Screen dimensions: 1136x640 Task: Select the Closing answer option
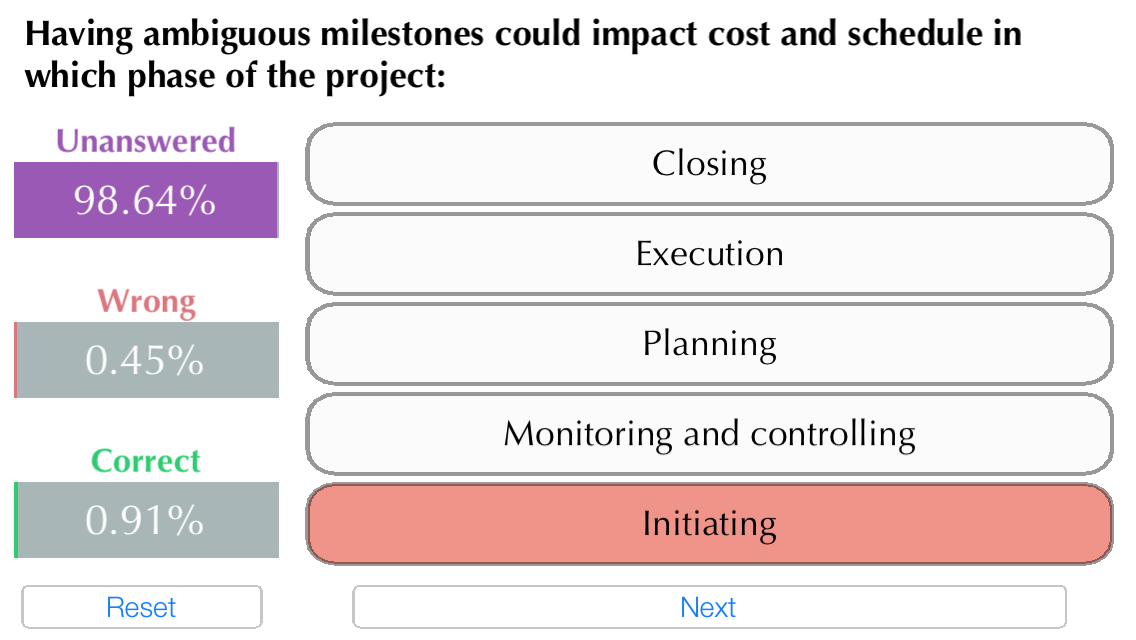pyautogui.click(x=709, y=164)
